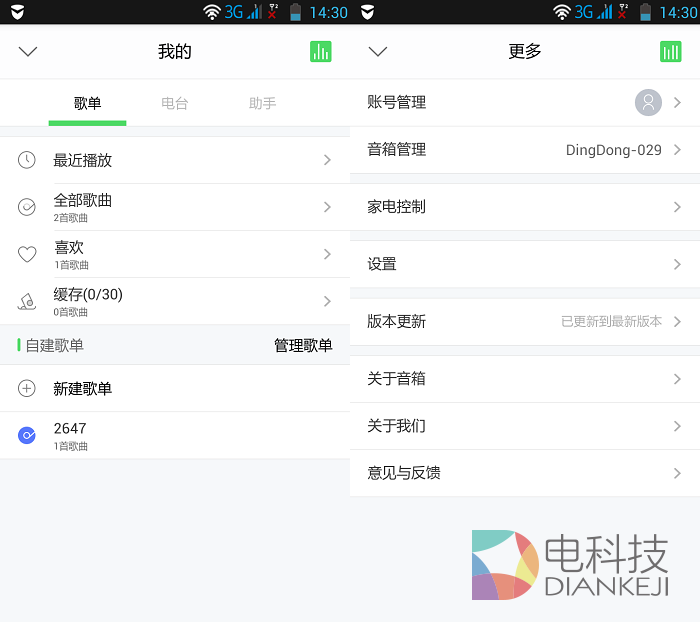The width and height of the screenshot is (700, 622).
Task: Tap the 自建歌单 section header
Action: (x=54, y=346)
